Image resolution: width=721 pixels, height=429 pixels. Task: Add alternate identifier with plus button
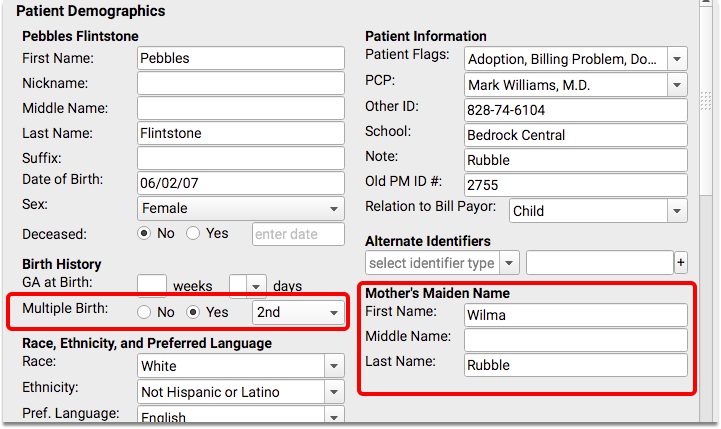681,263
